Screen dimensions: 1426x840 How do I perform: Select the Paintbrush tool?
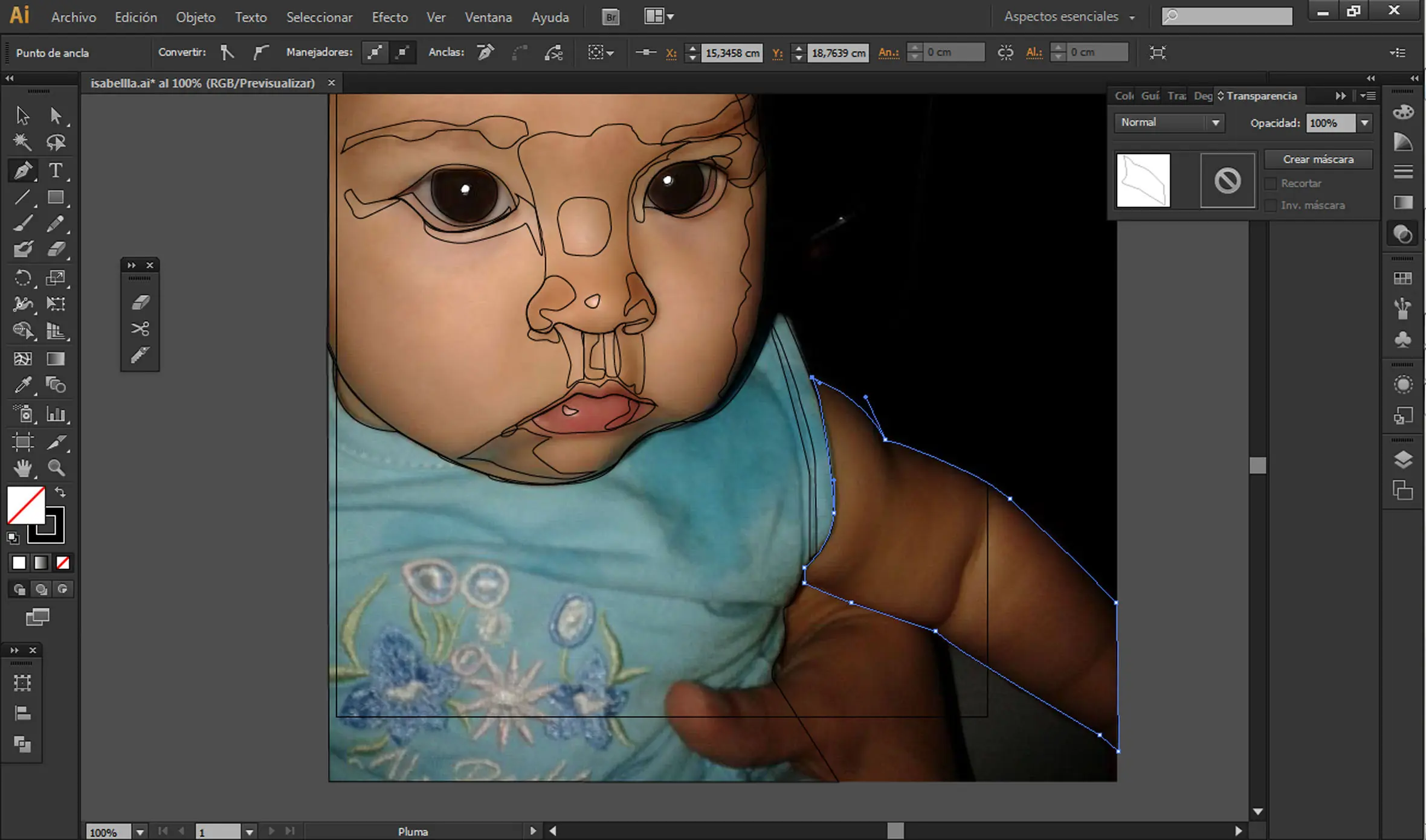click(x=22, y=224)
